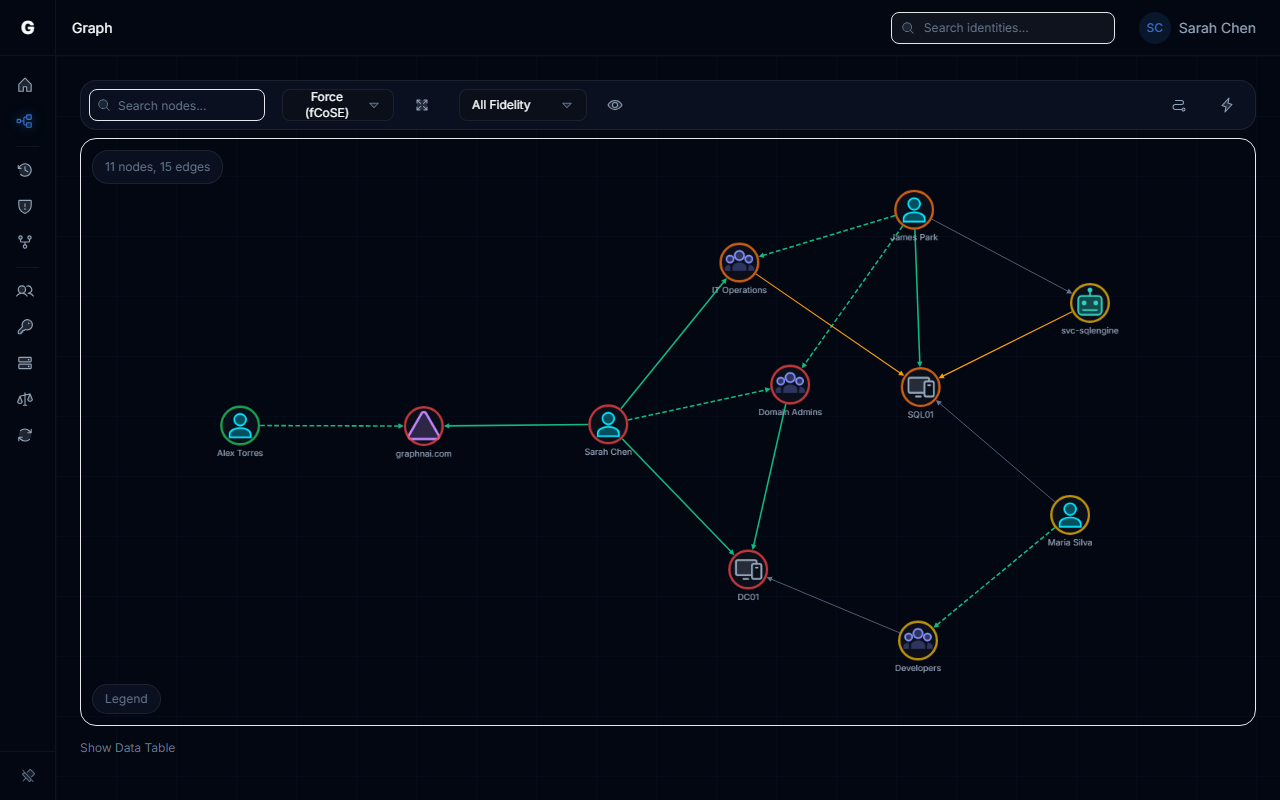Click the servers icon in the sidebar

pyautogui.click(x=25, y=363)
